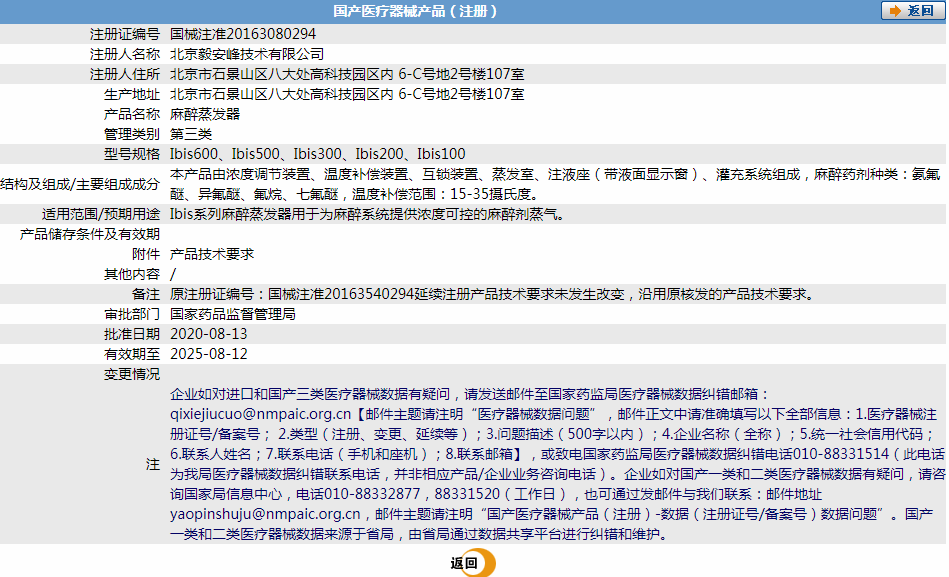Click the 适用范围/预期用途 label
This screenshot has width=949, height=577.
[x=101, y=214]
